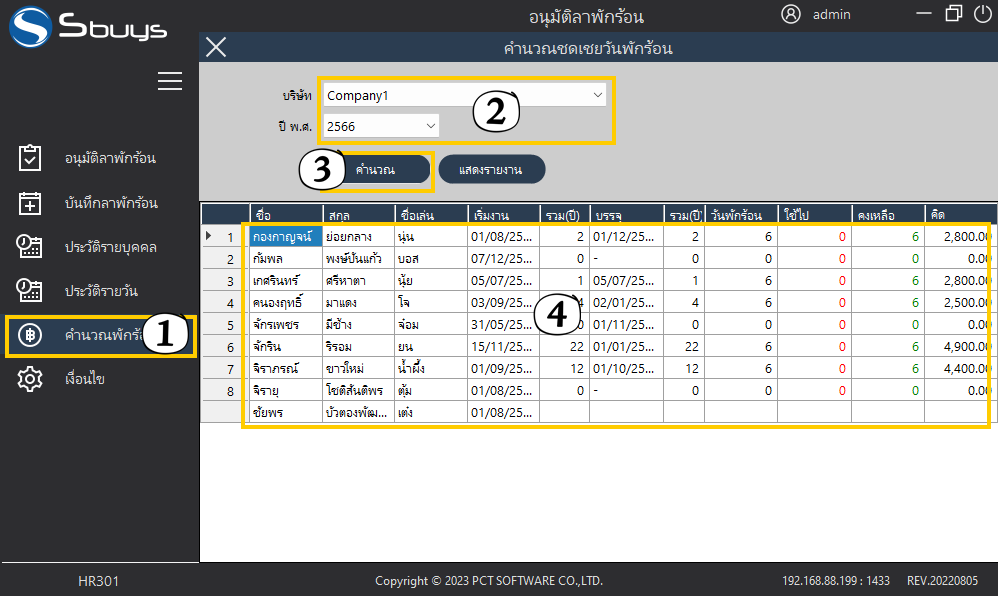998x596 pixels.
Task: Expand the บริษัท Company1 dropdown
Action: (x=598, y=95)
